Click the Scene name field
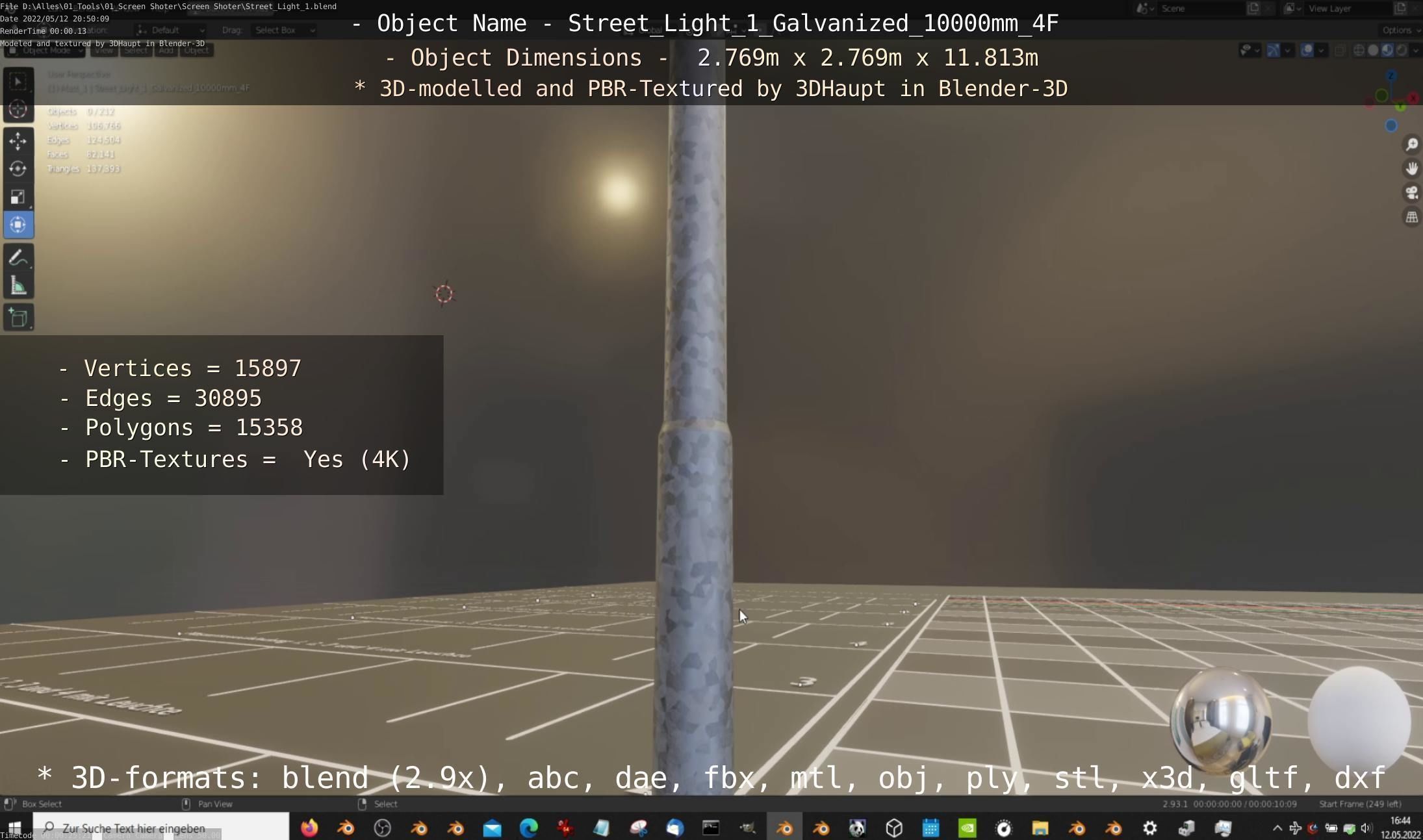1423x840 pixels. [1201, 8]
